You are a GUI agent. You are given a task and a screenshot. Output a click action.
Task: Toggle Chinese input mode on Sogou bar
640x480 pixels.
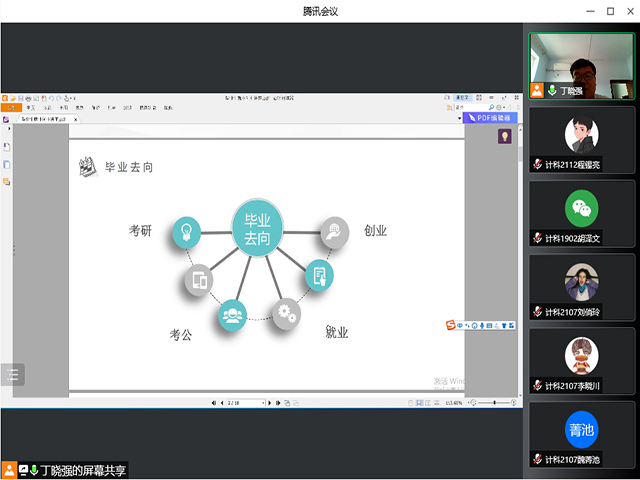tap(460, 325)
